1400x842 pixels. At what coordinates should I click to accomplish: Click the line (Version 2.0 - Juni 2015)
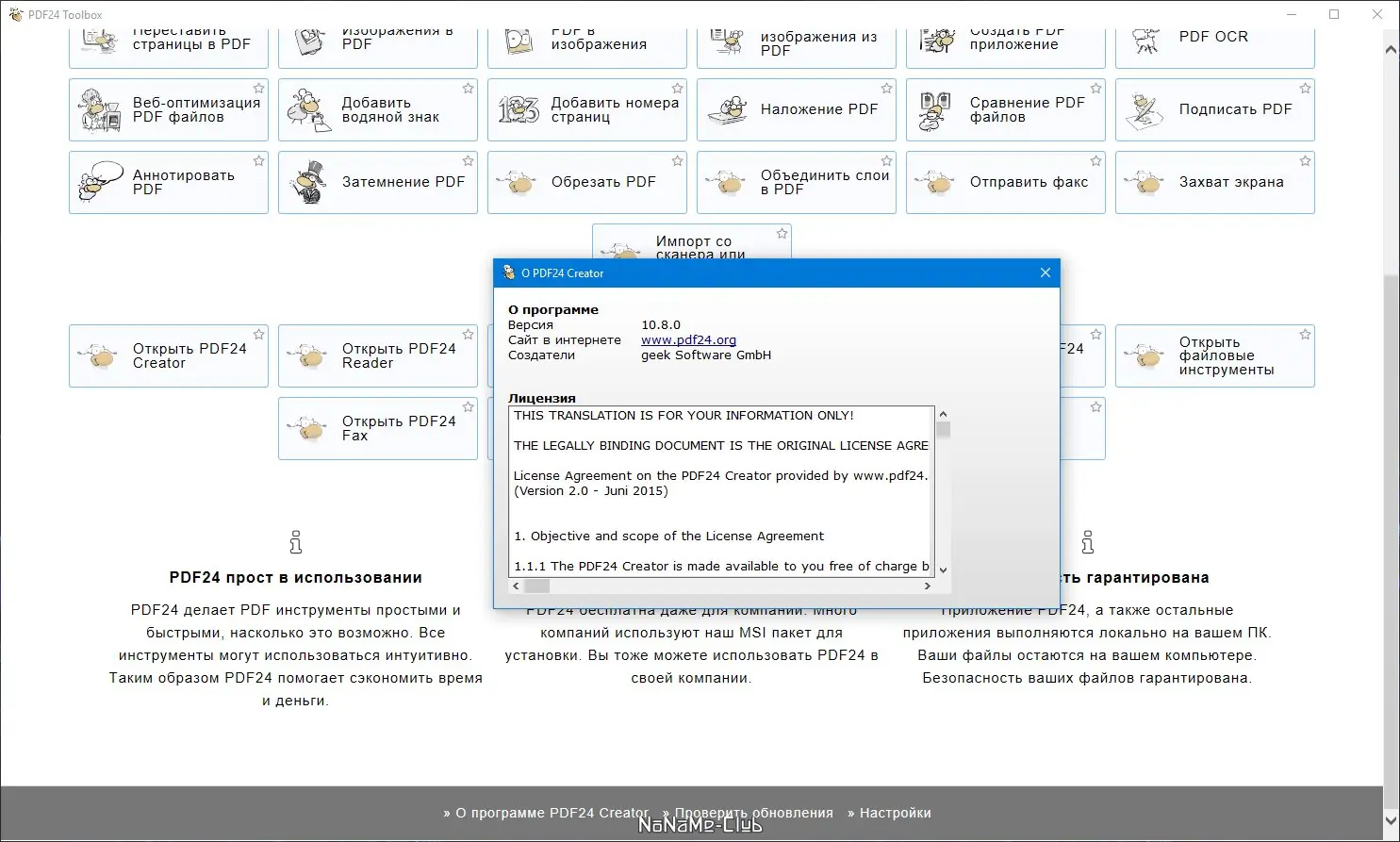(590, 490)
